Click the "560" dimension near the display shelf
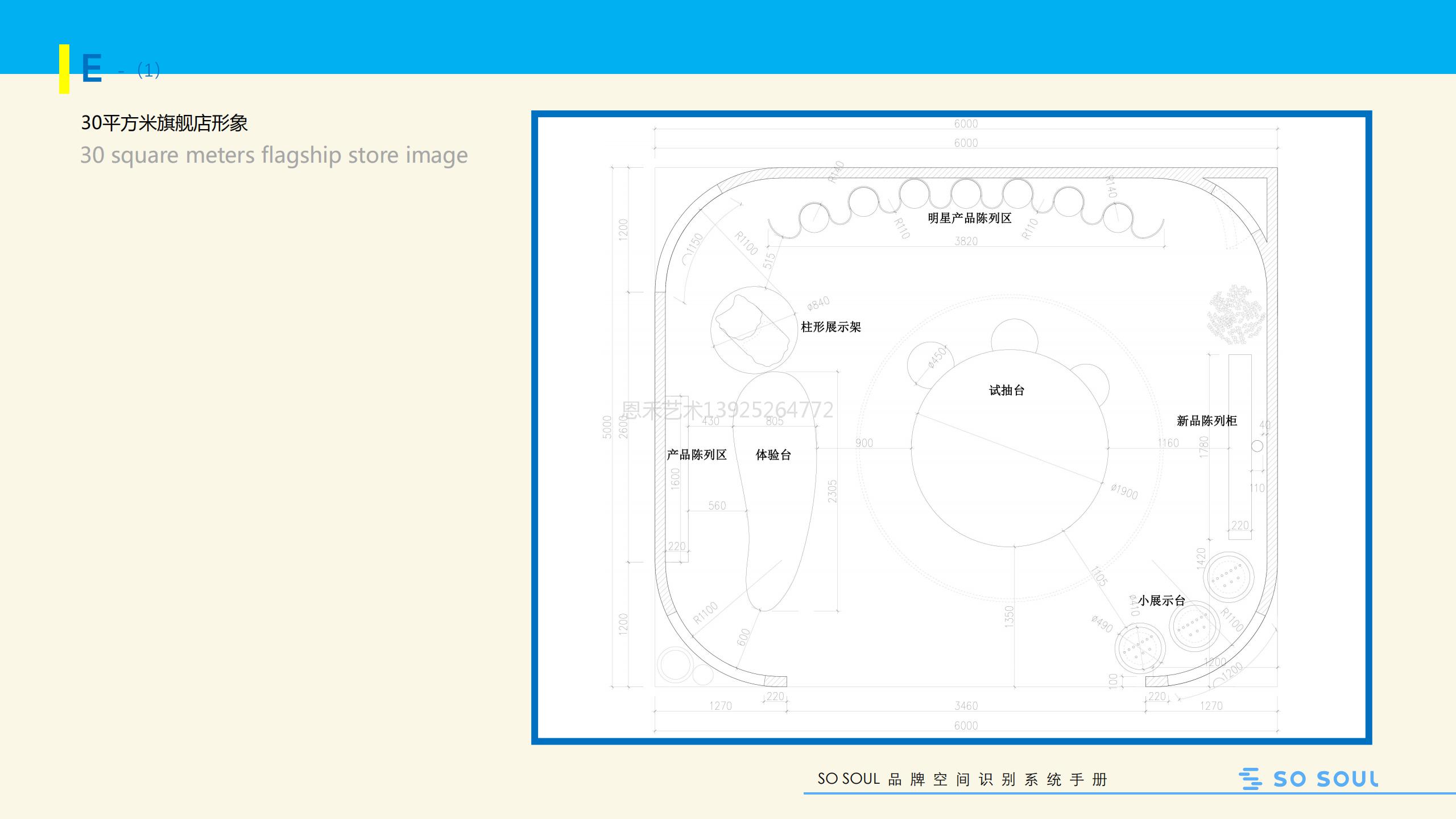 click(717, 506)
